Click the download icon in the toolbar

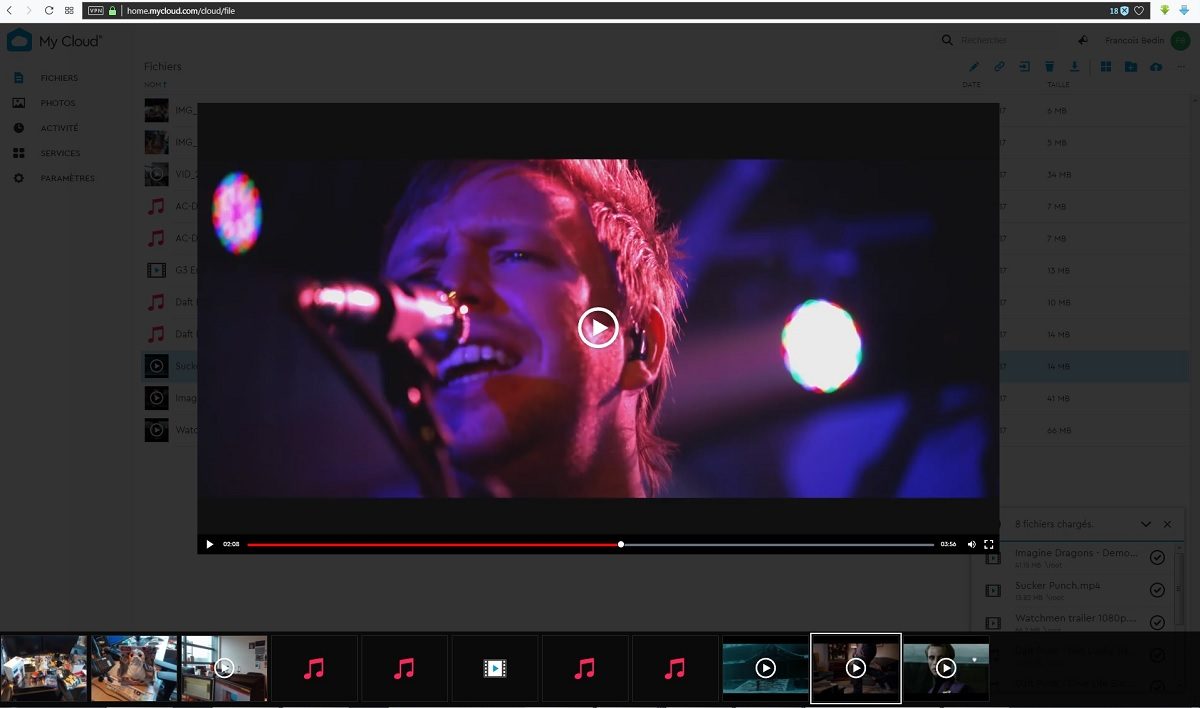pos(1074,67)
